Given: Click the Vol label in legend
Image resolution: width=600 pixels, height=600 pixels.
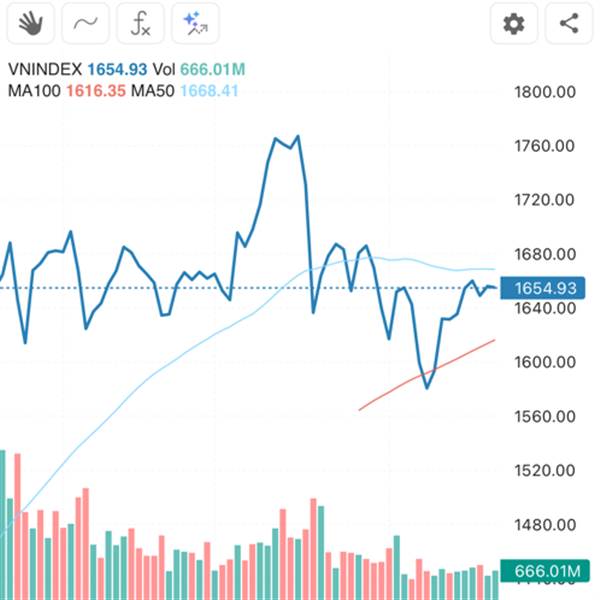Looking at the screenshot, I should (x=164, y=70).
